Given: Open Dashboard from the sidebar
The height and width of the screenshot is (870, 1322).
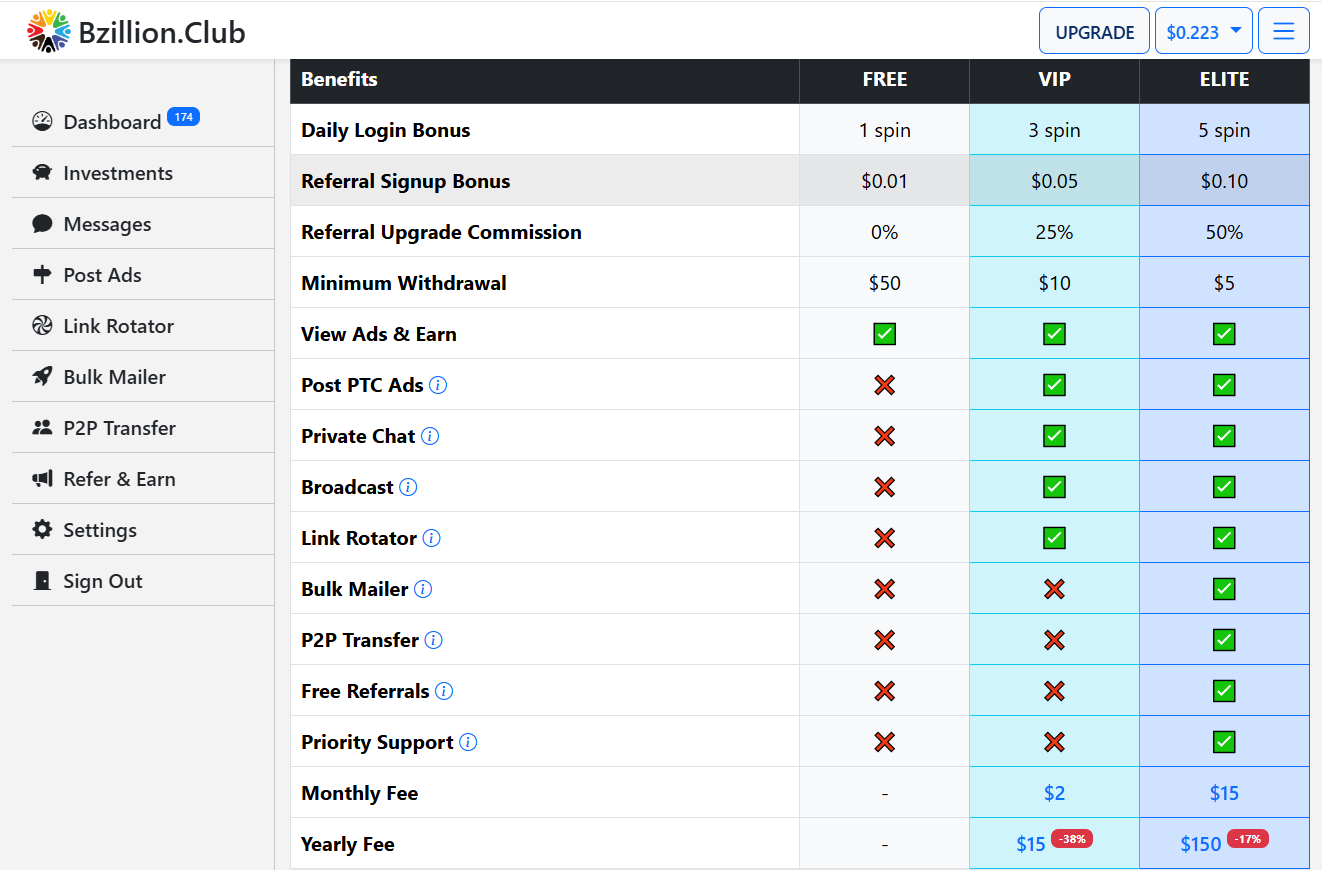Looking at the screenshot, I should click(x=111, y=122).
